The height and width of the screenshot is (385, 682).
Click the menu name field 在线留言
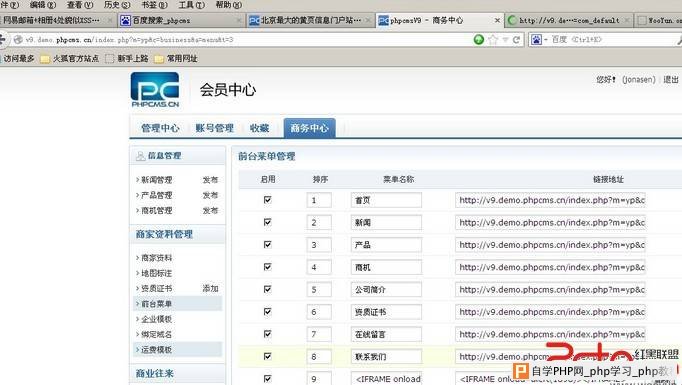coord(386,334)
